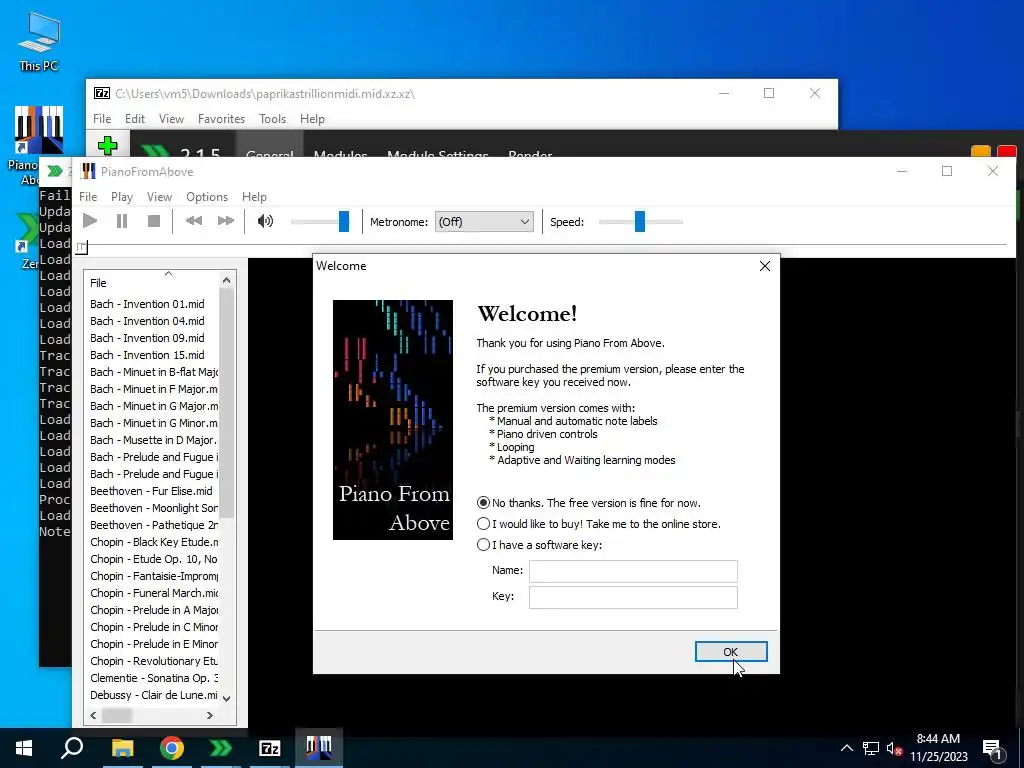Click the Speed slider handle

[640, 221]
